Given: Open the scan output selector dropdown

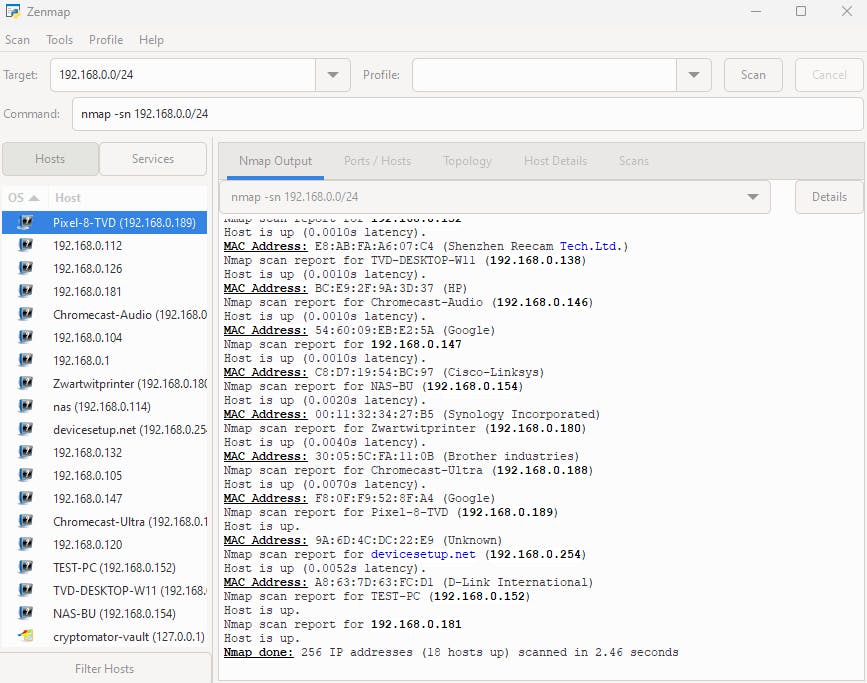Looking at the screenshot, I should pyautogui.click(x=753, y=197).
